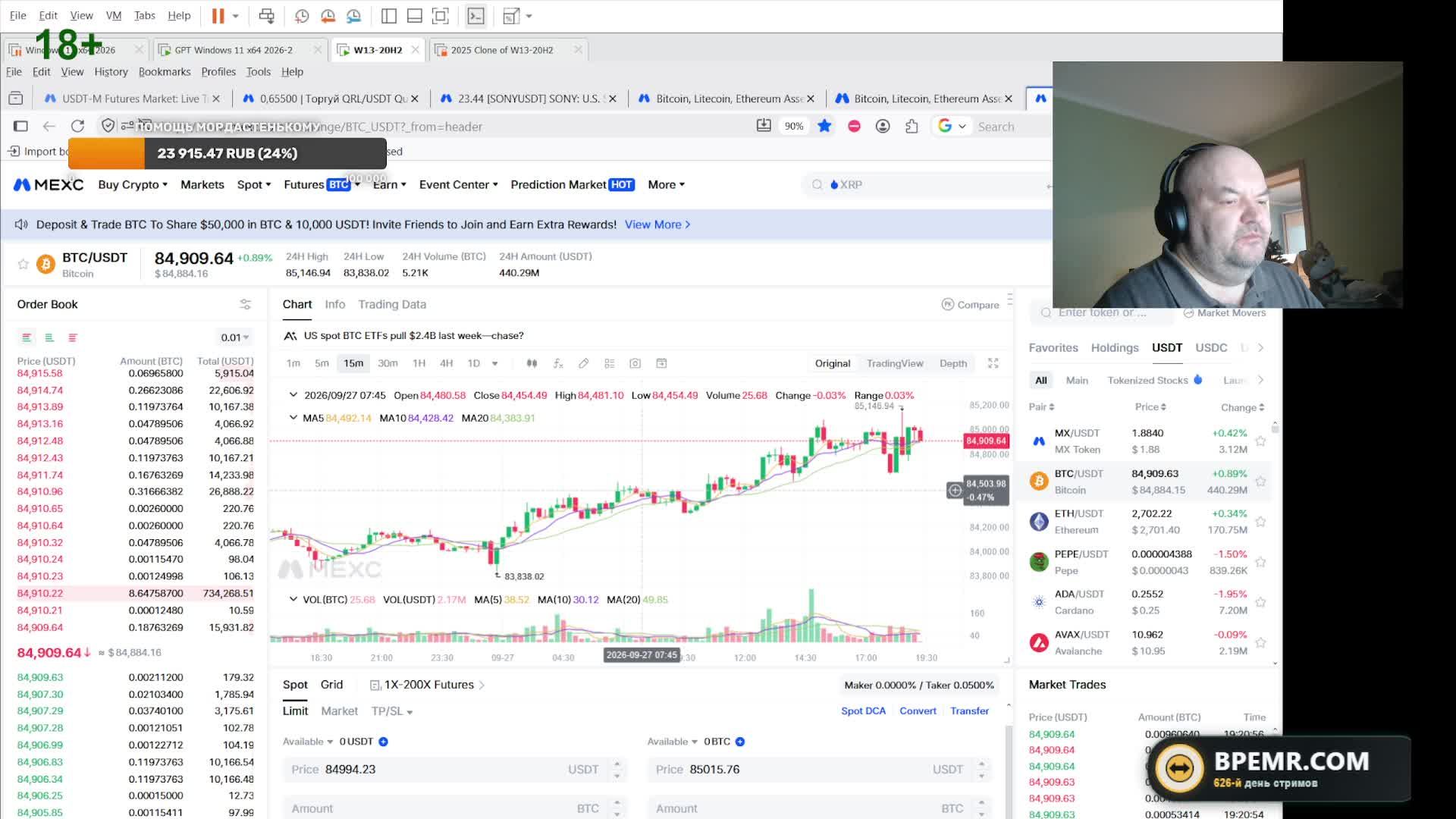This screenshot has width=1456, height=819.
Task: Collapse the MA indicator legend chevron
Action: click(x=293, y=418)
